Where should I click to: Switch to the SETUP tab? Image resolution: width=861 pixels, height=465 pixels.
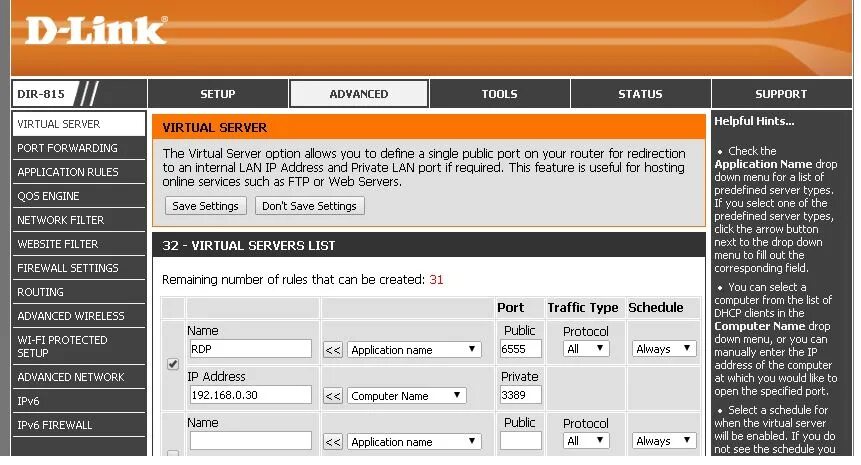(217, 94)
